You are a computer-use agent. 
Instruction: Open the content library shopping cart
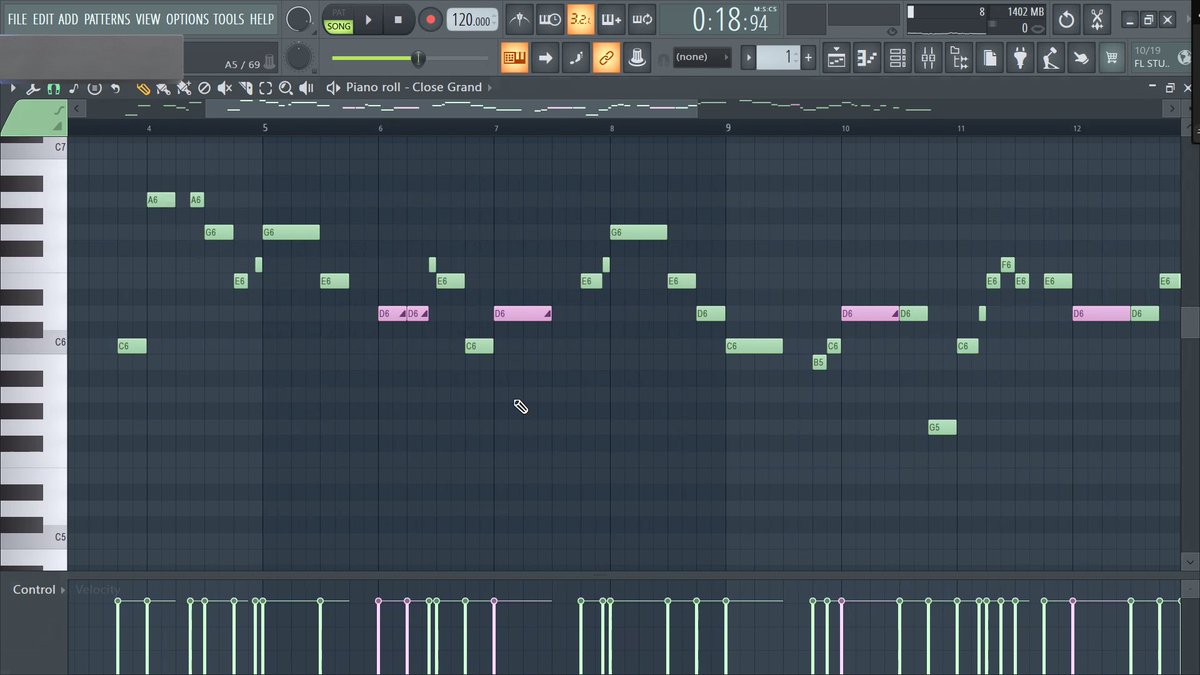pos(1111,59)
